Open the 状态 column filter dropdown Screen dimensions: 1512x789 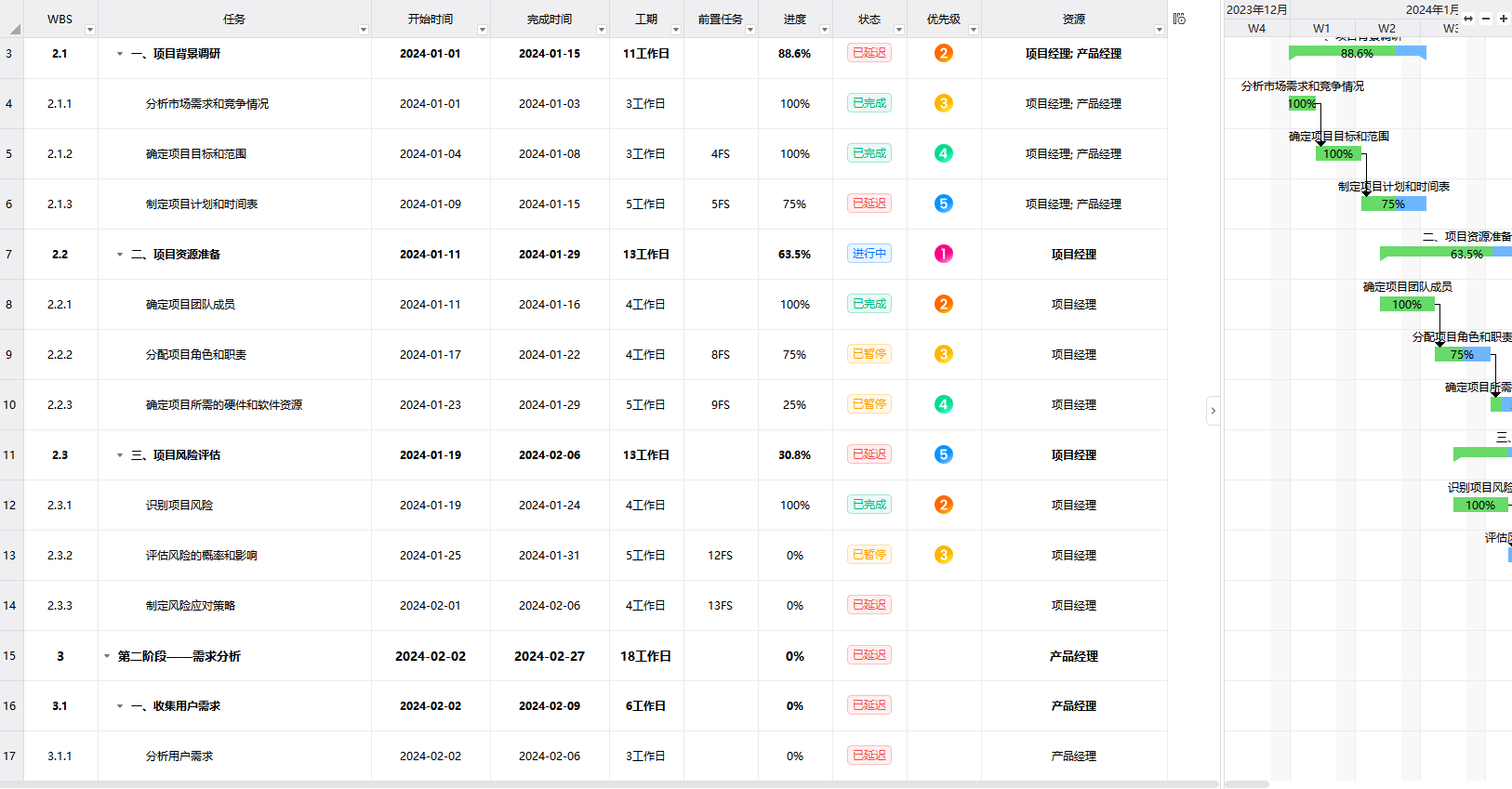tap(899, 30)
